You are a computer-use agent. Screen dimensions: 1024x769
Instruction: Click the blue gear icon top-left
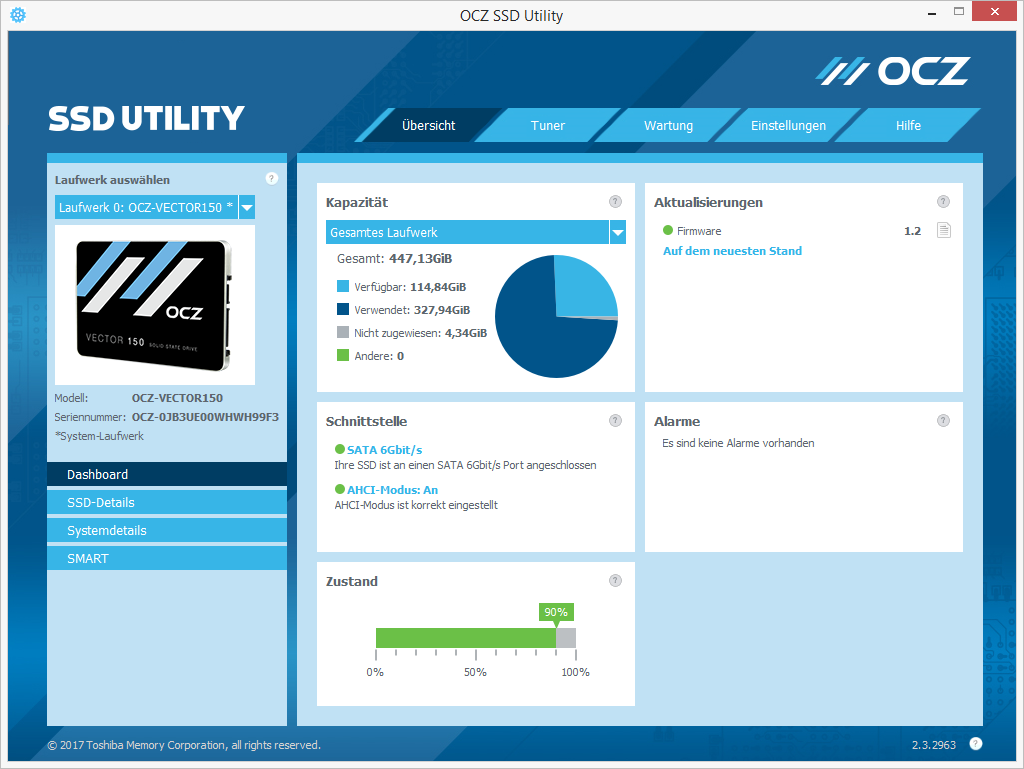(x=16, y=15)
